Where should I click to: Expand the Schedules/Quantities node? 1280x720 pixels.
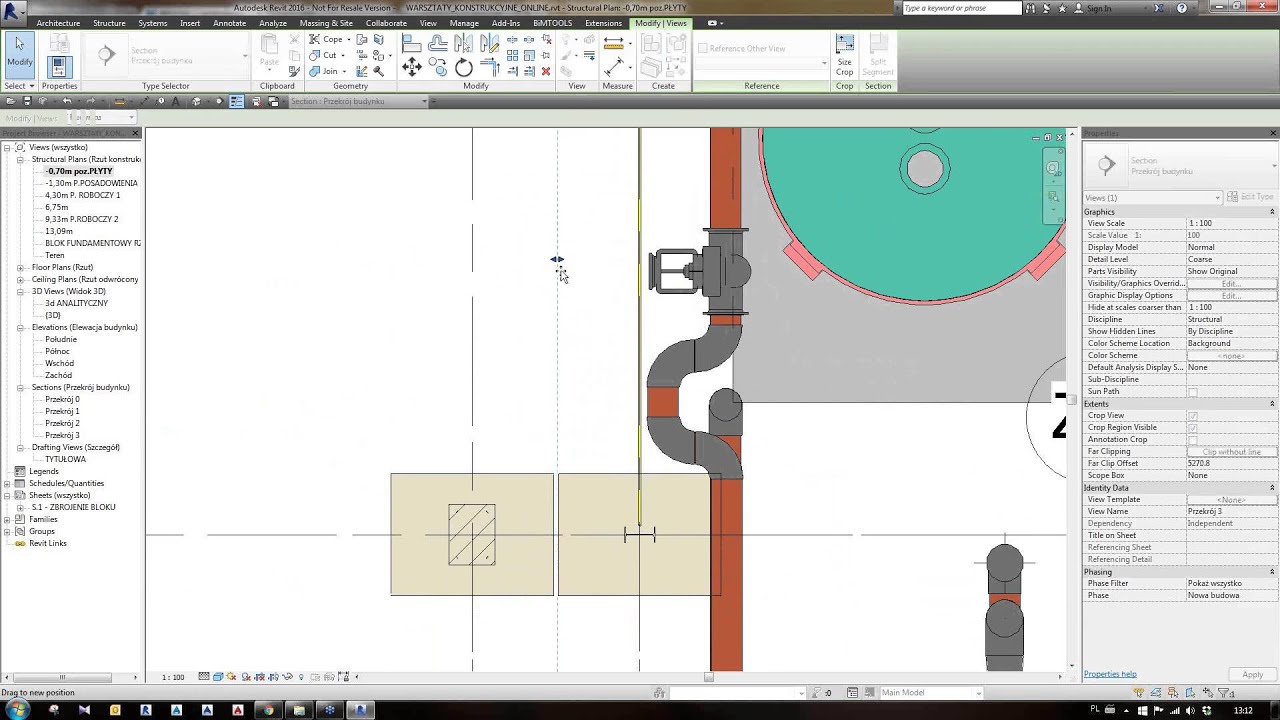click(x=7, y=483)
